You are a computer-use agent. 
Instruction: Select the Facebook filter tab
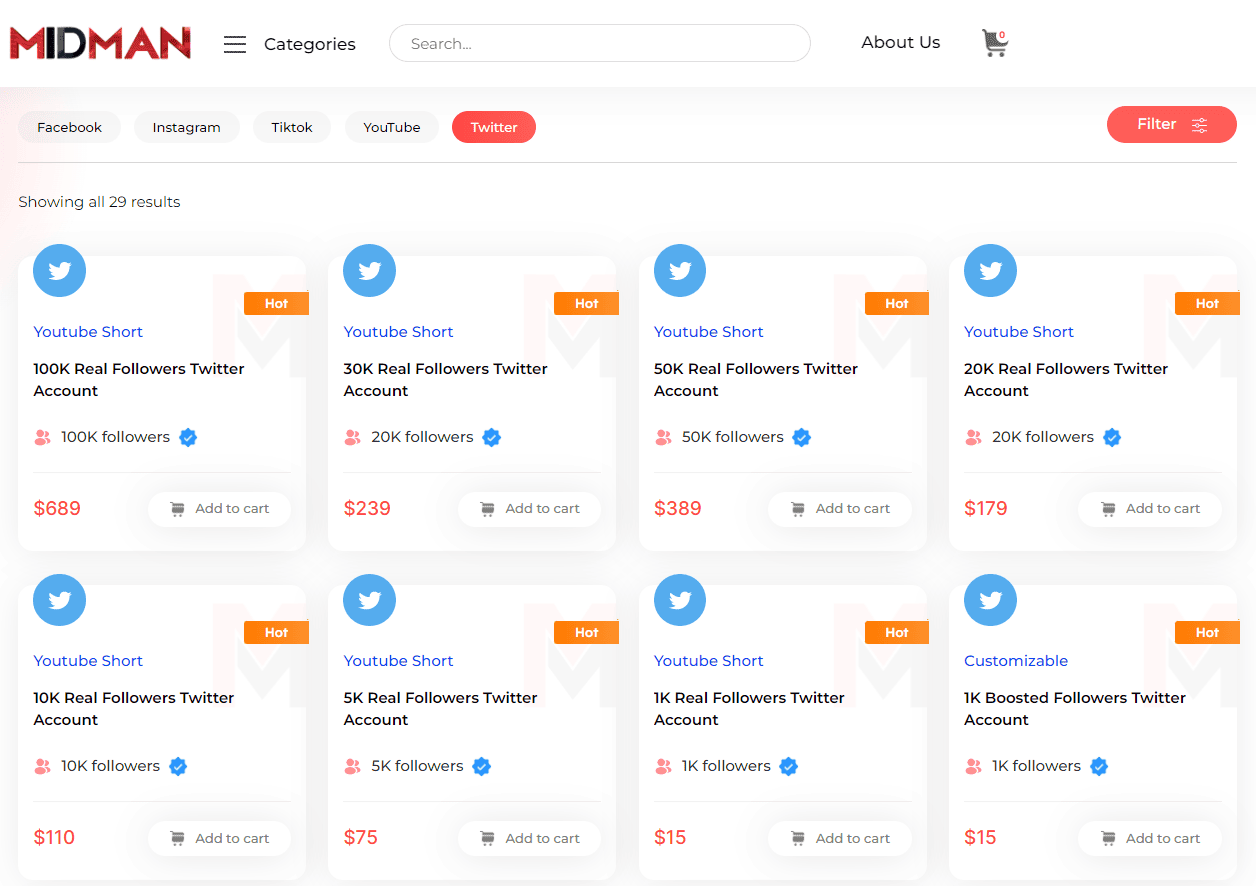click(x=69, y=127)
